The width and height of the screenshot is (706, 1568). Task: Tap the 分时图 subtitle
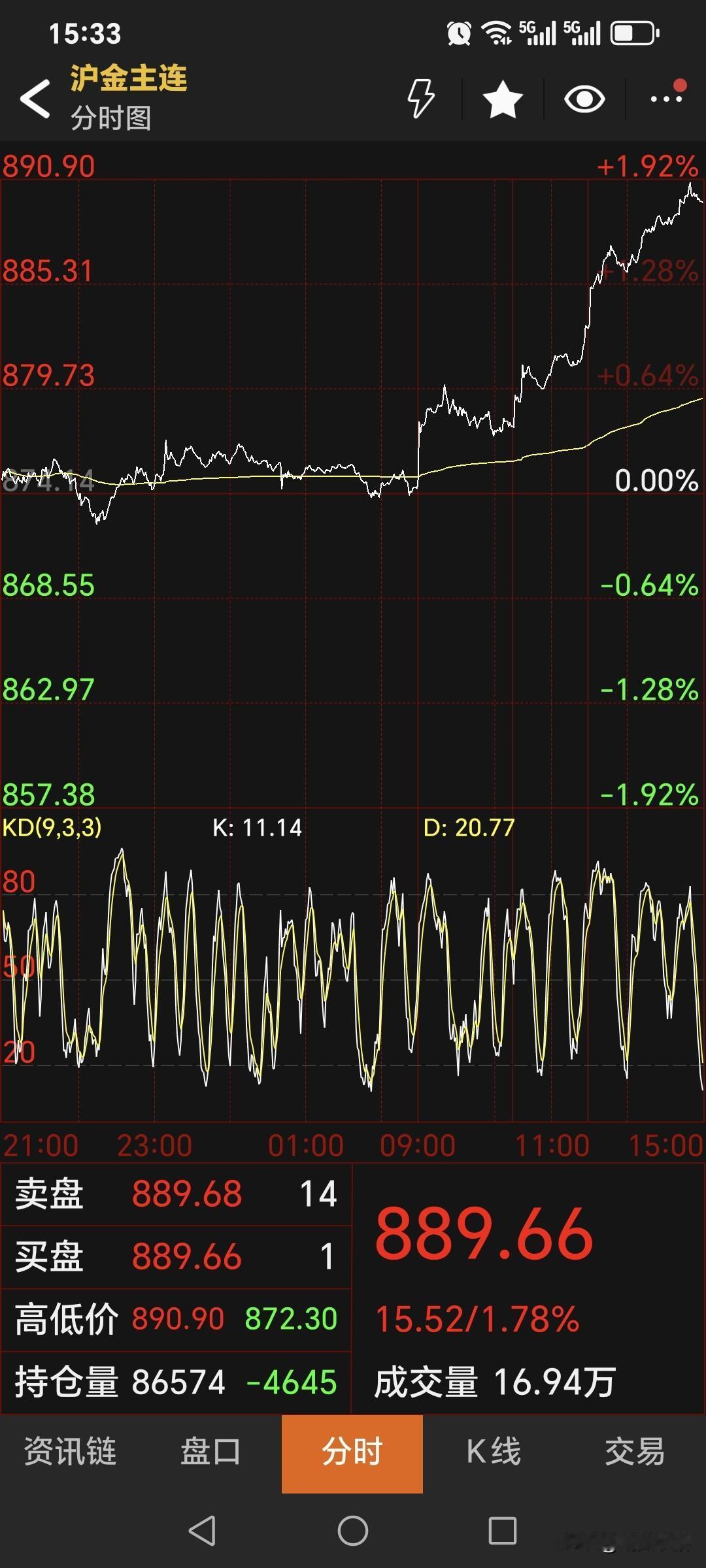pos(111,118)
